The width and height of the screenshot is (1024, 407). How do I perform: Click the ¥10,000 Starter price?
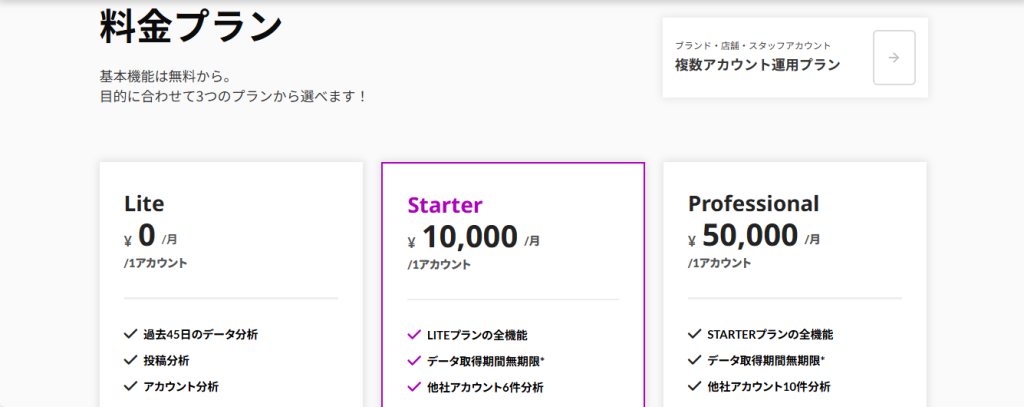coord(469,237)
